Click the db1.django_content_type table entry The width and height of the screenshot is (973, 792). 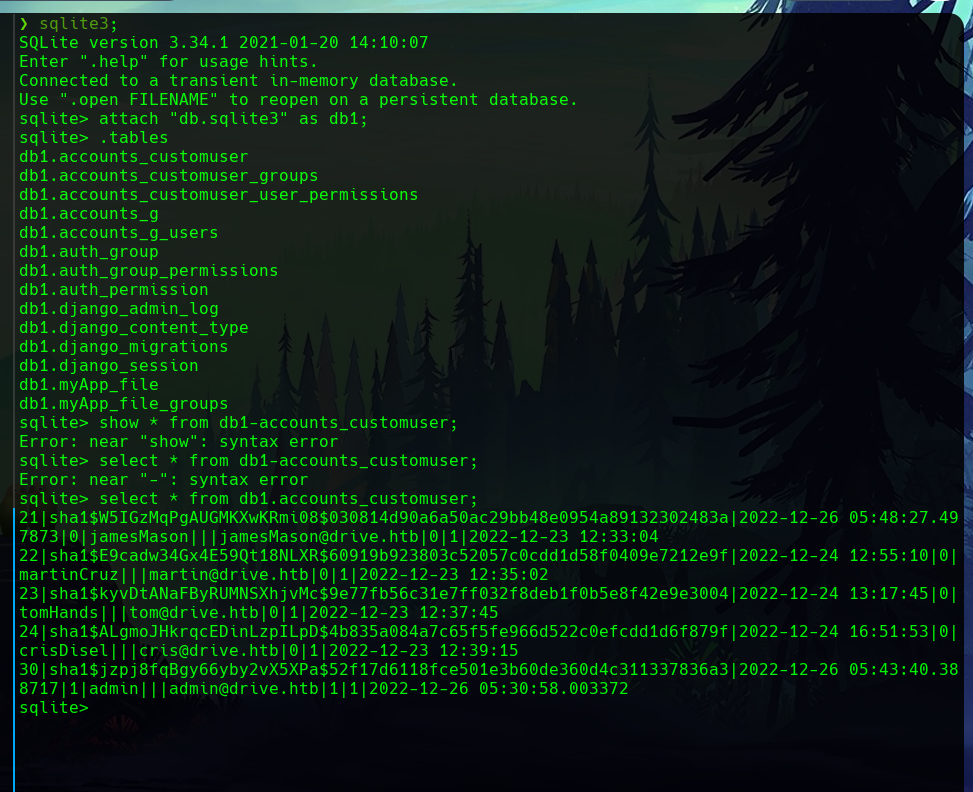pos(133,328)
